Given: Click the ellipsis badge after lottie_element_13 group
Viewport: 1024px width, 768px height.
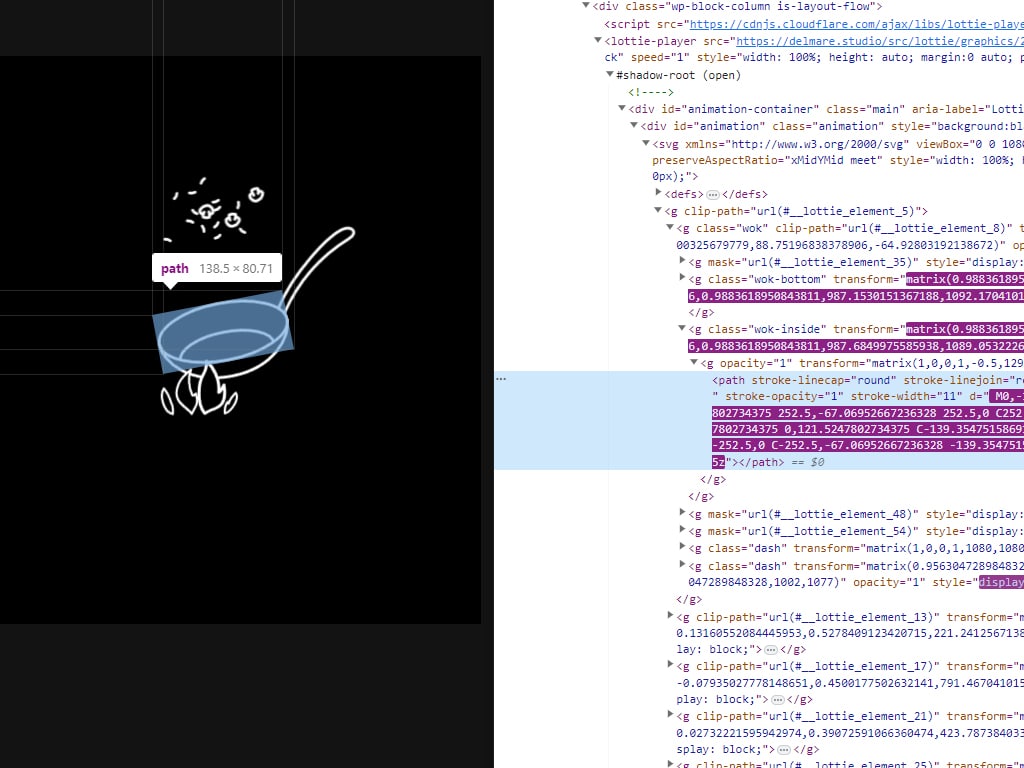Looking at the screenshot, I should (x=770, y=649).
